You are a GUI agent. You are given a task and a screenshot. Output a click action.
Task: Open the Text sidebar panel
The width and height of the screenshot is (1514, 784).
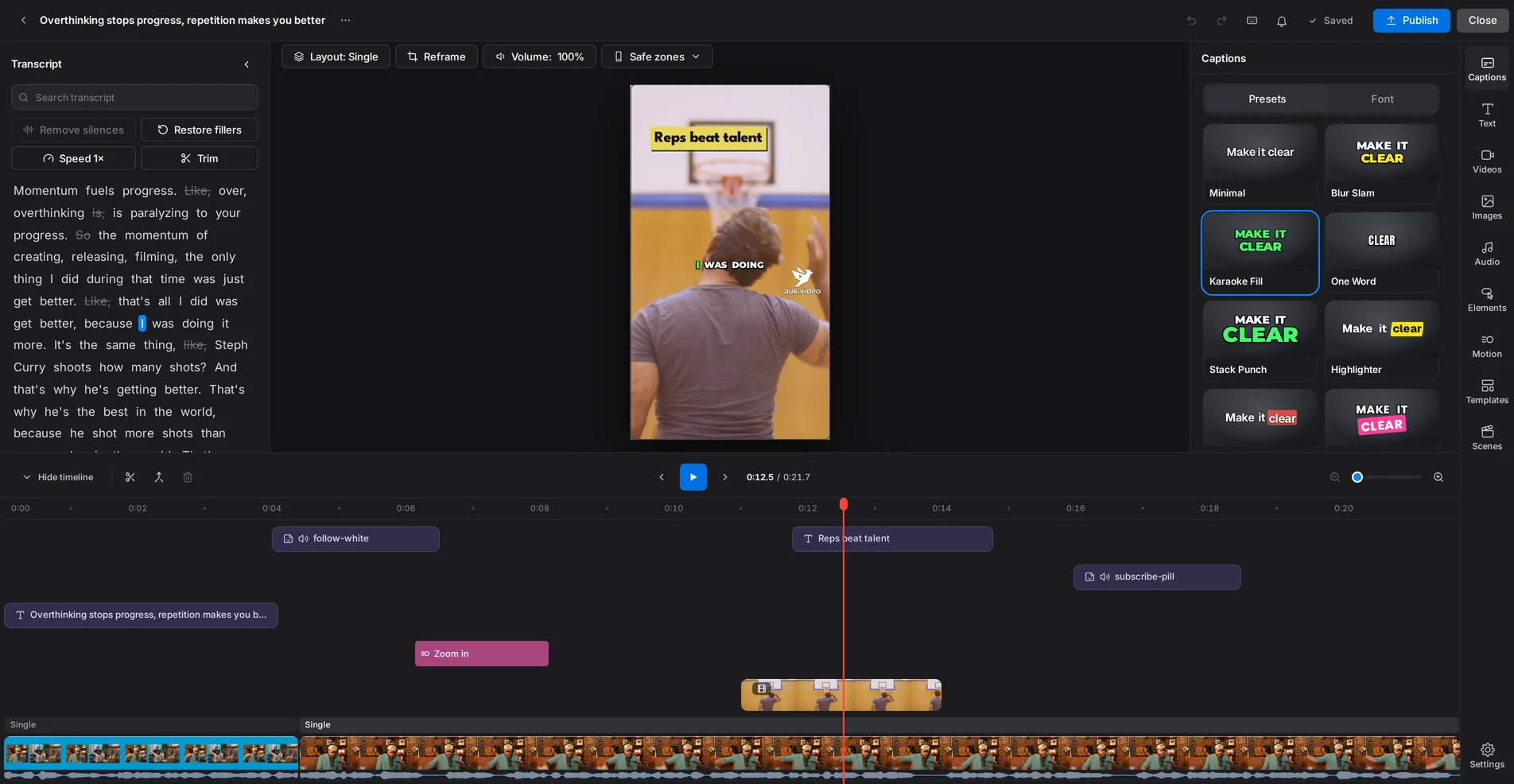point(1486,115)
